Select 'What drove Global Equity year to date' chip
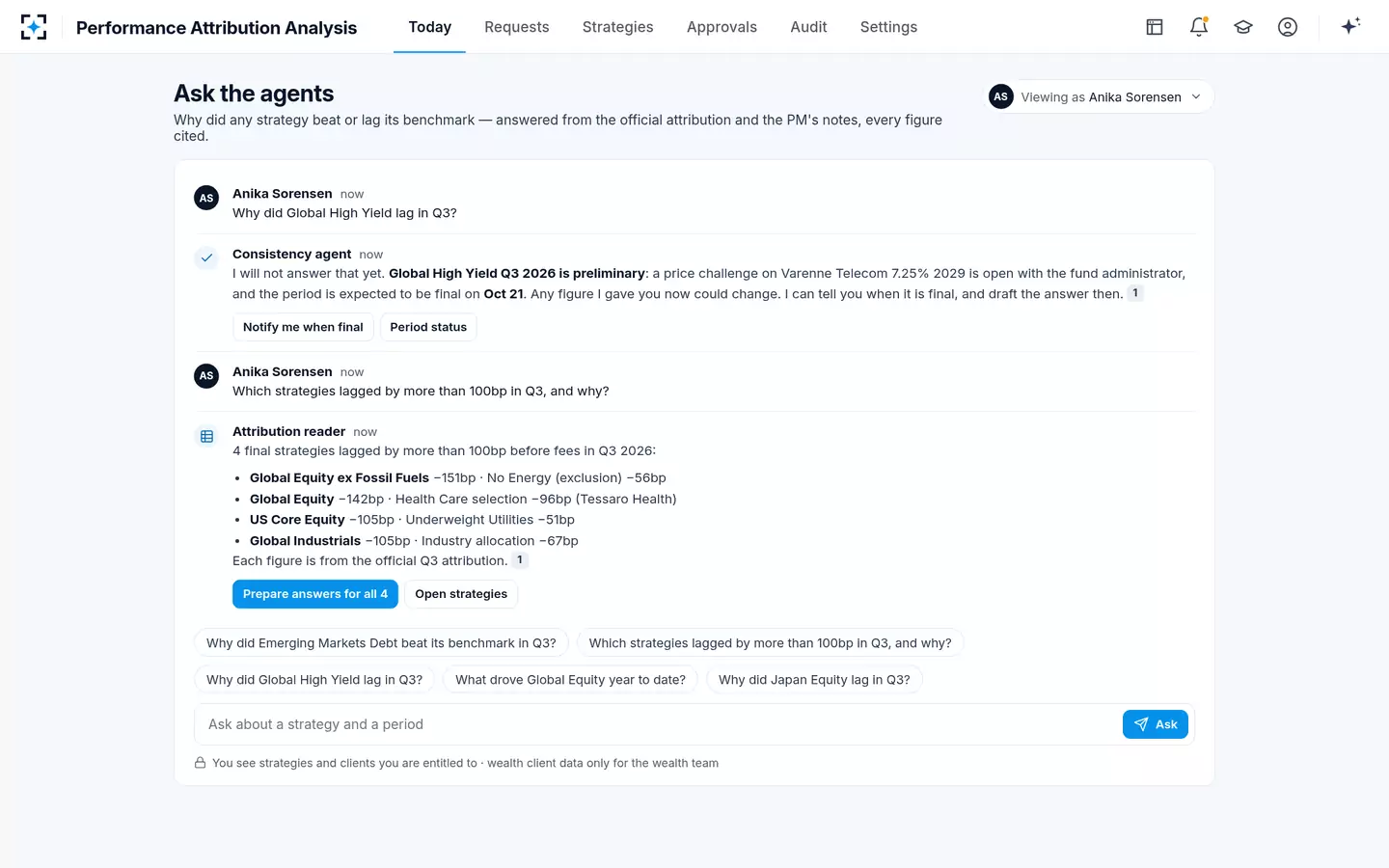This screenshot has height=868, width=1389. click(x=570, y=680)
